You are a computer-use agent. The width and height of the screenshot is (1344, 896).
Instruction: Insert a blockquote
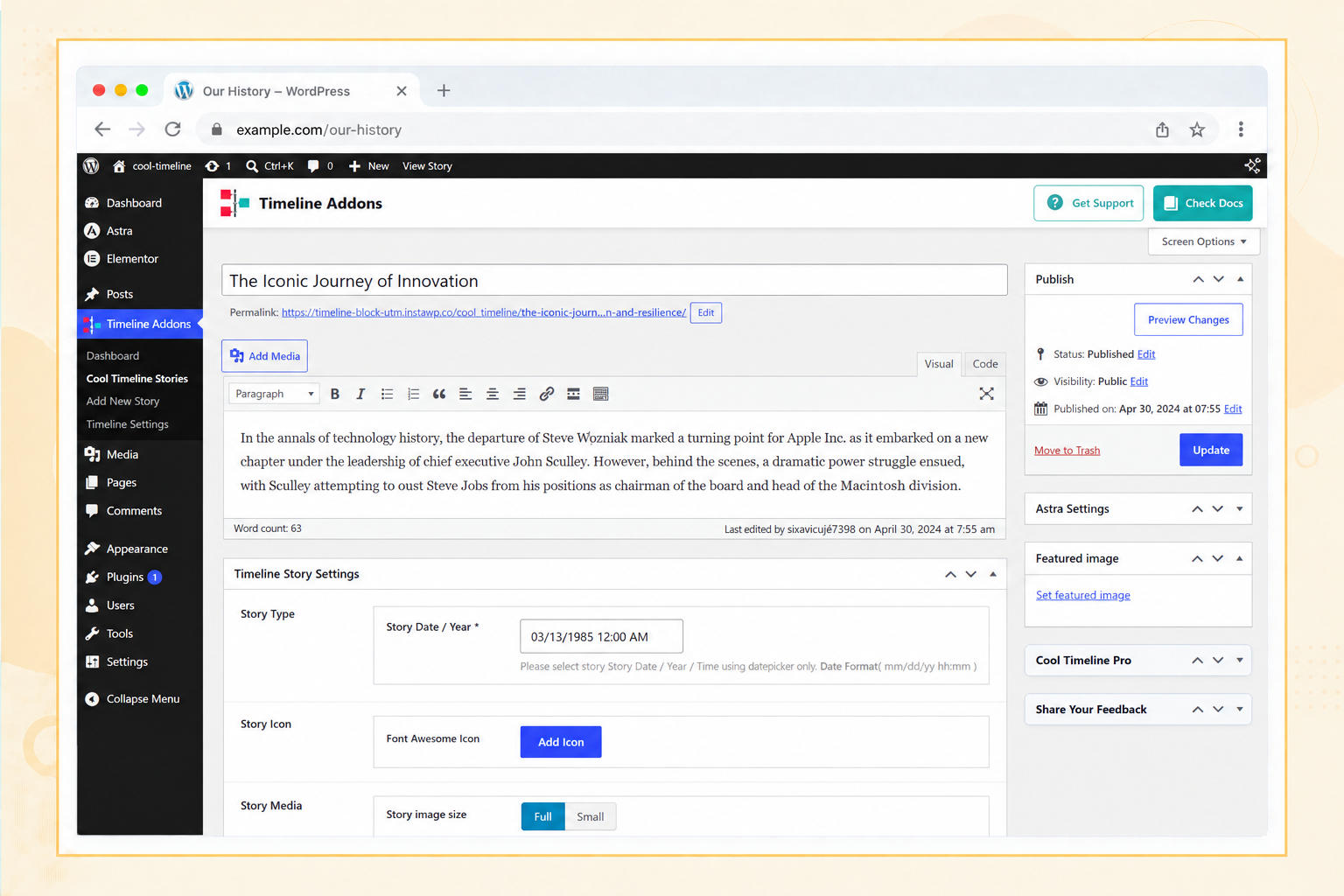click(x=439, y=394)
